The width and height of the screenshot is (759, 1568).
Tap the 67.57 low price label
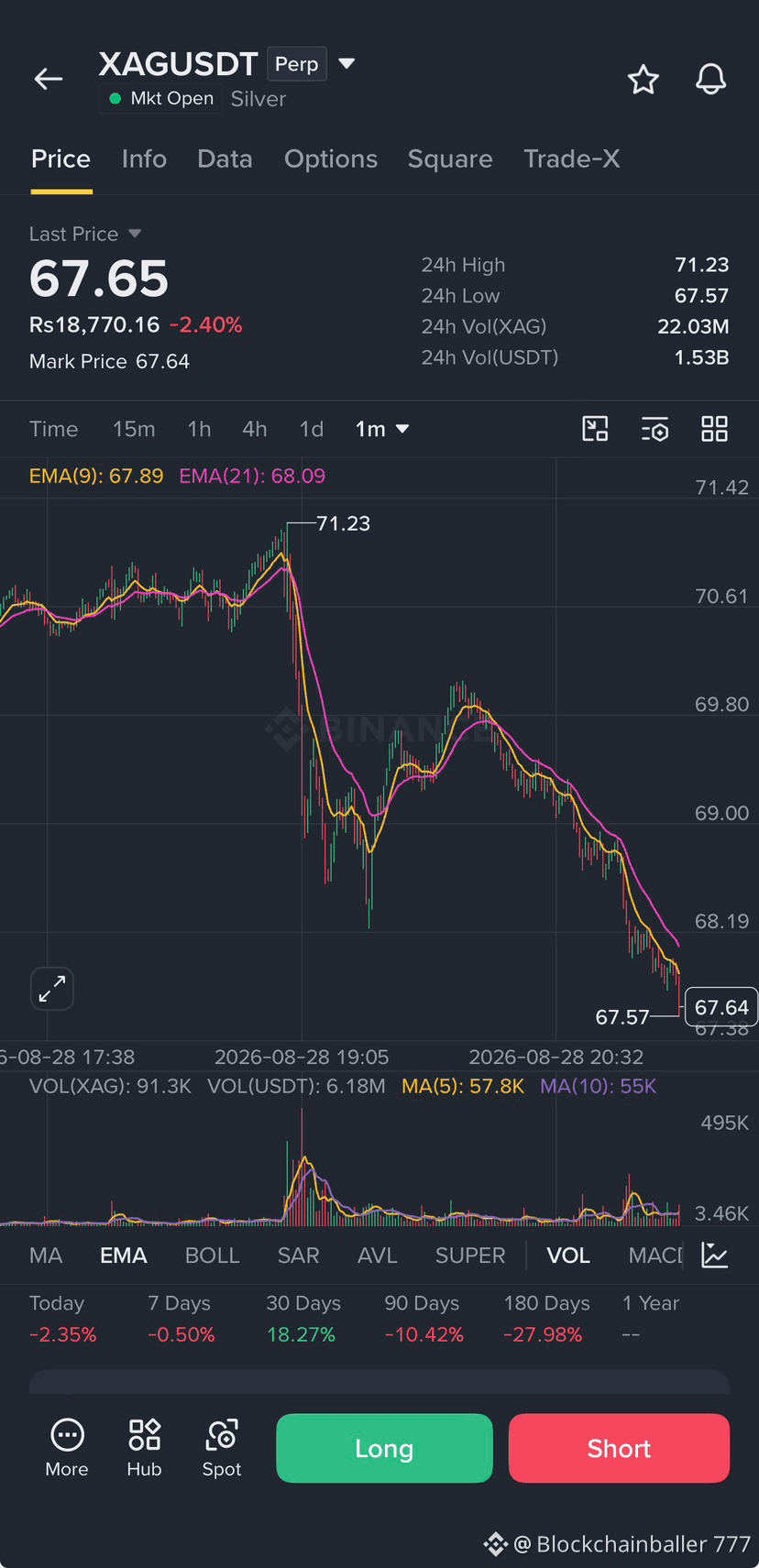click(622, 1017)
